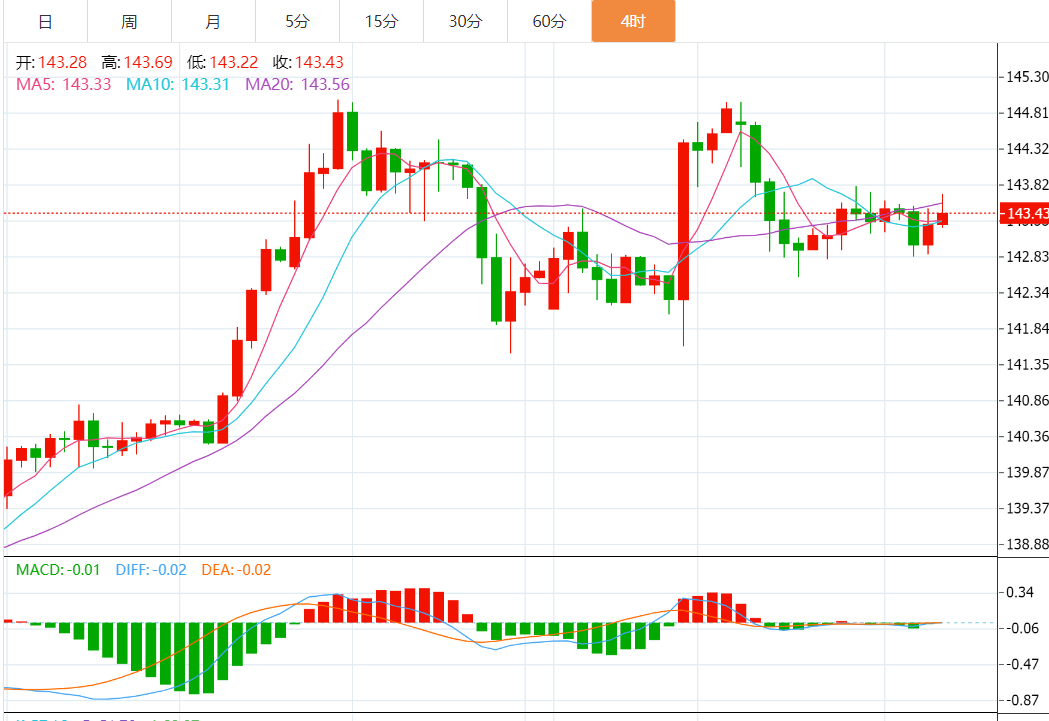This screenshot has height=721, width=1049.
Task: Click the 141.35 price axis label
Action: click(x=1027, y=365)
